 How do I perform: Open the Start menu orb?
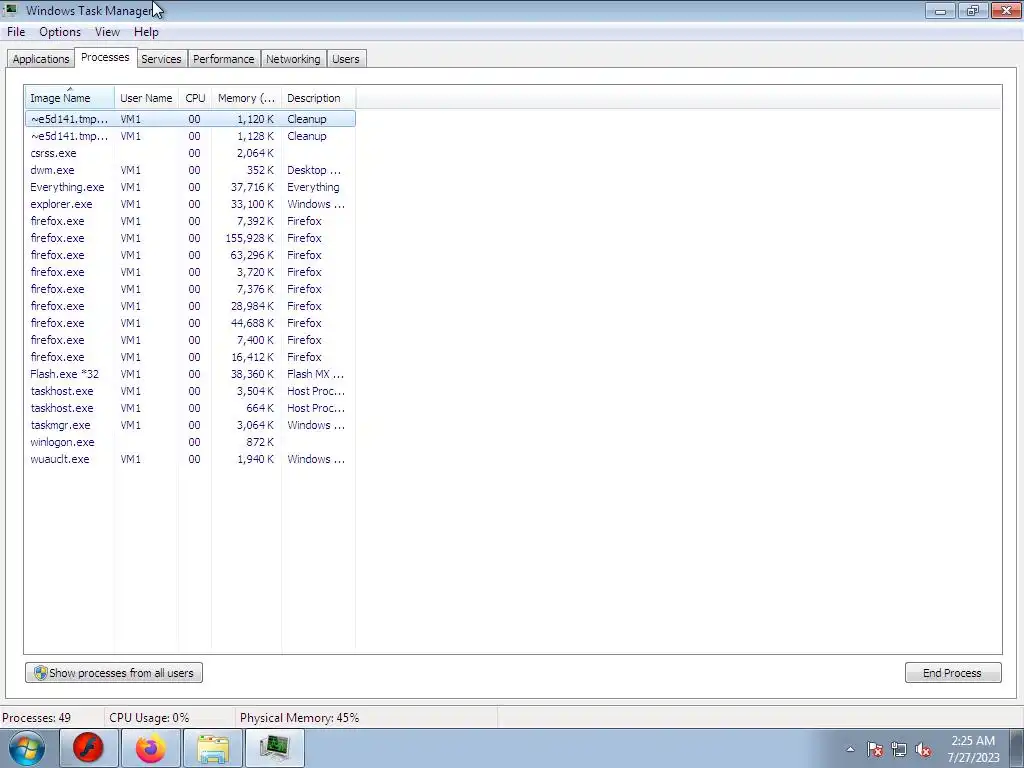(27, 748)
